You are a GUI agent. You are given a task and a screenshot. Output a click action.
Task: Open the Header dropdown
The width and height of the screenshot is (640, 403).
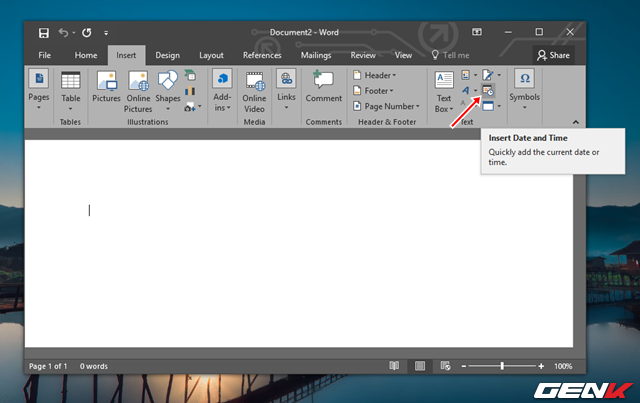coord(375,75)
